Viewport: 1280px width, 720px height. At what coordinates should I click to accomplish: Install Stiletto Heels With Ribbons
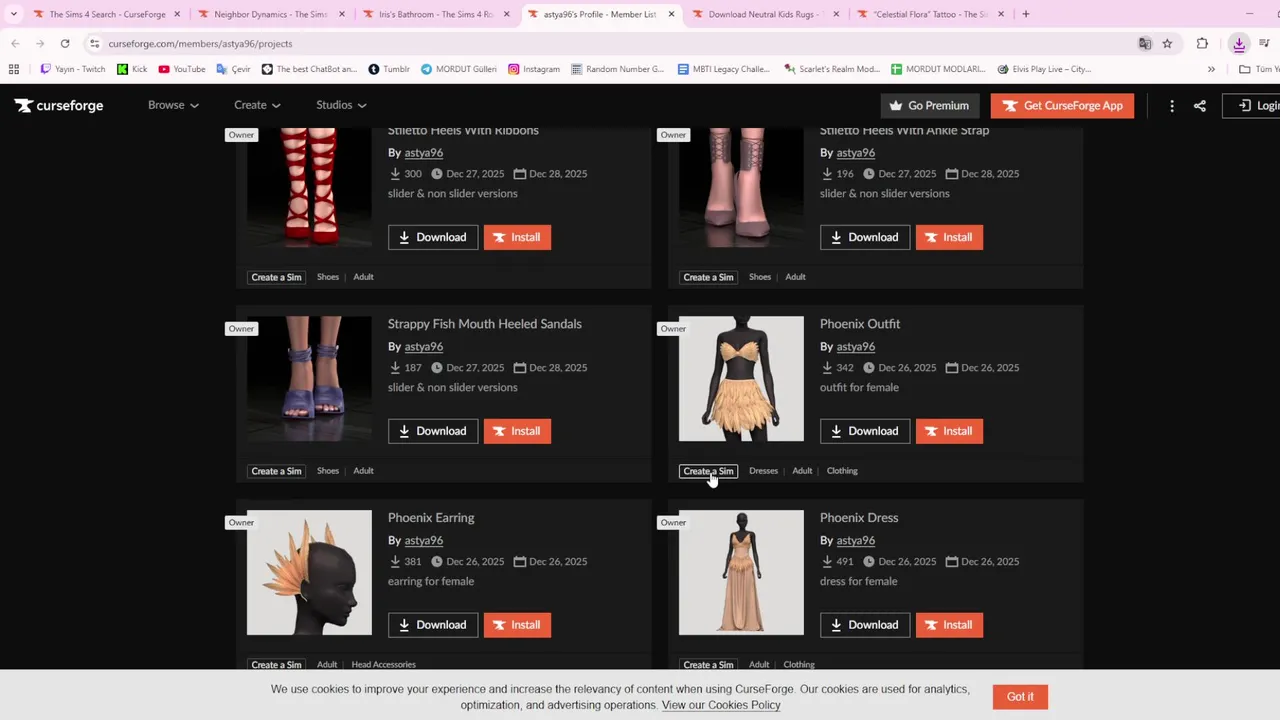(x=517, y=237)
